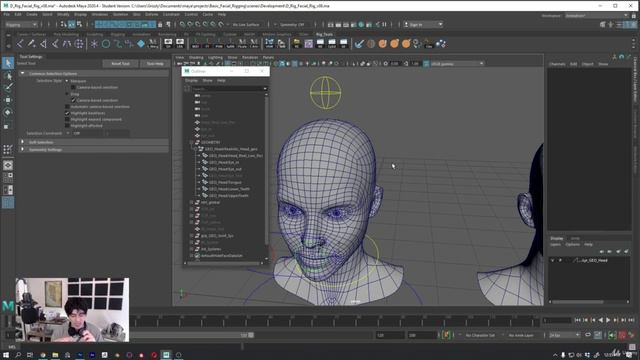Select the arrow Select tool in toolbox
Viewport: 640px width, 360px height.
click(x=8, y=62)
